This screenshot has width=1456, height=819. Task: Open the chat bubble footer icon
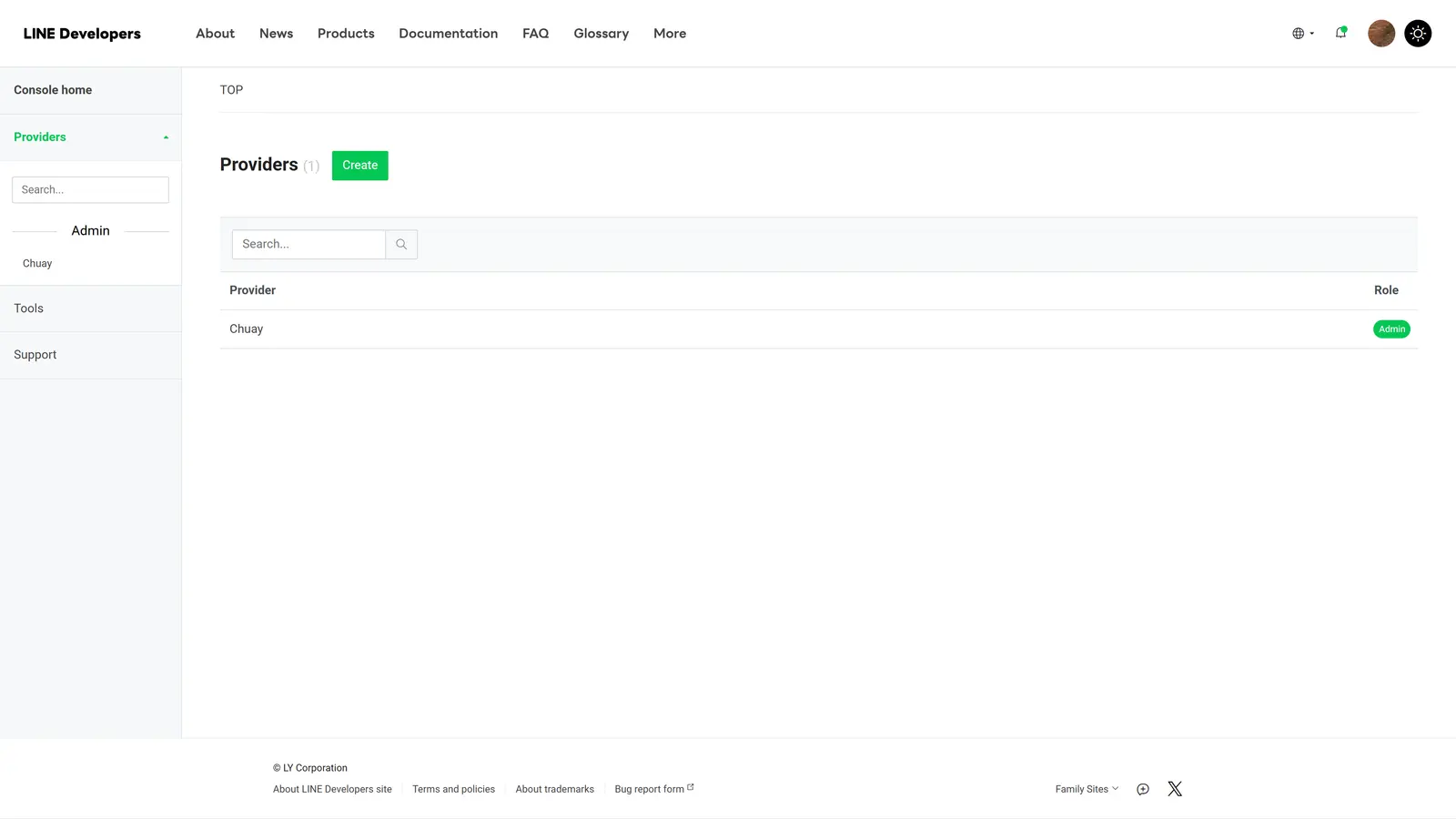pos(1143,789)
